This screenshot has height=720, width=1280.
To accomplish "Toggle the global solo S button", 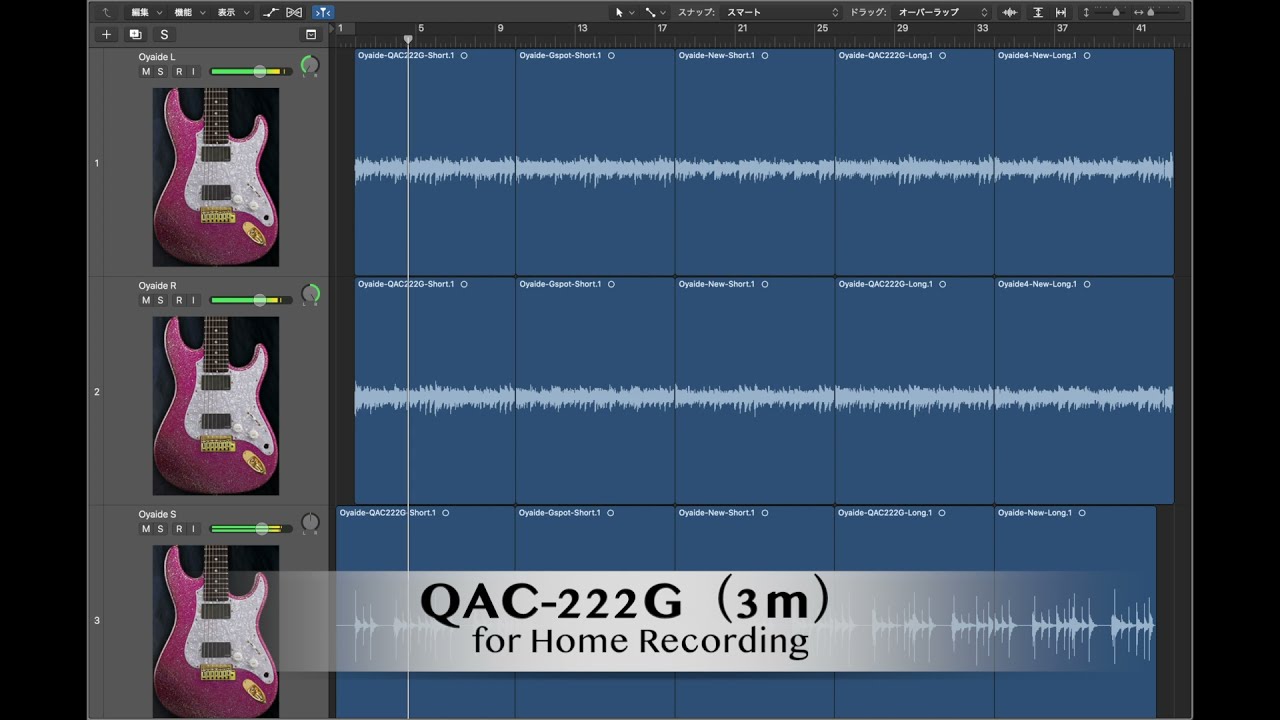I will pos(164,34).
